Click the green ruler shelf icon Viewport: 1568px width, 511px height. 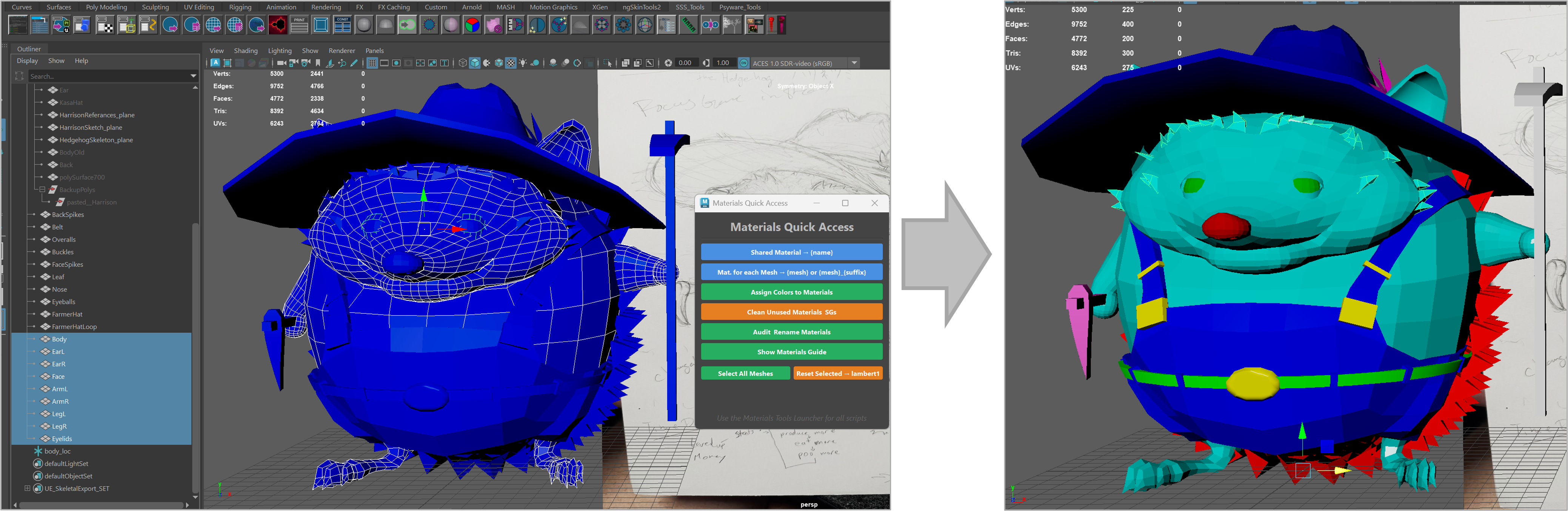pos(688,25)
